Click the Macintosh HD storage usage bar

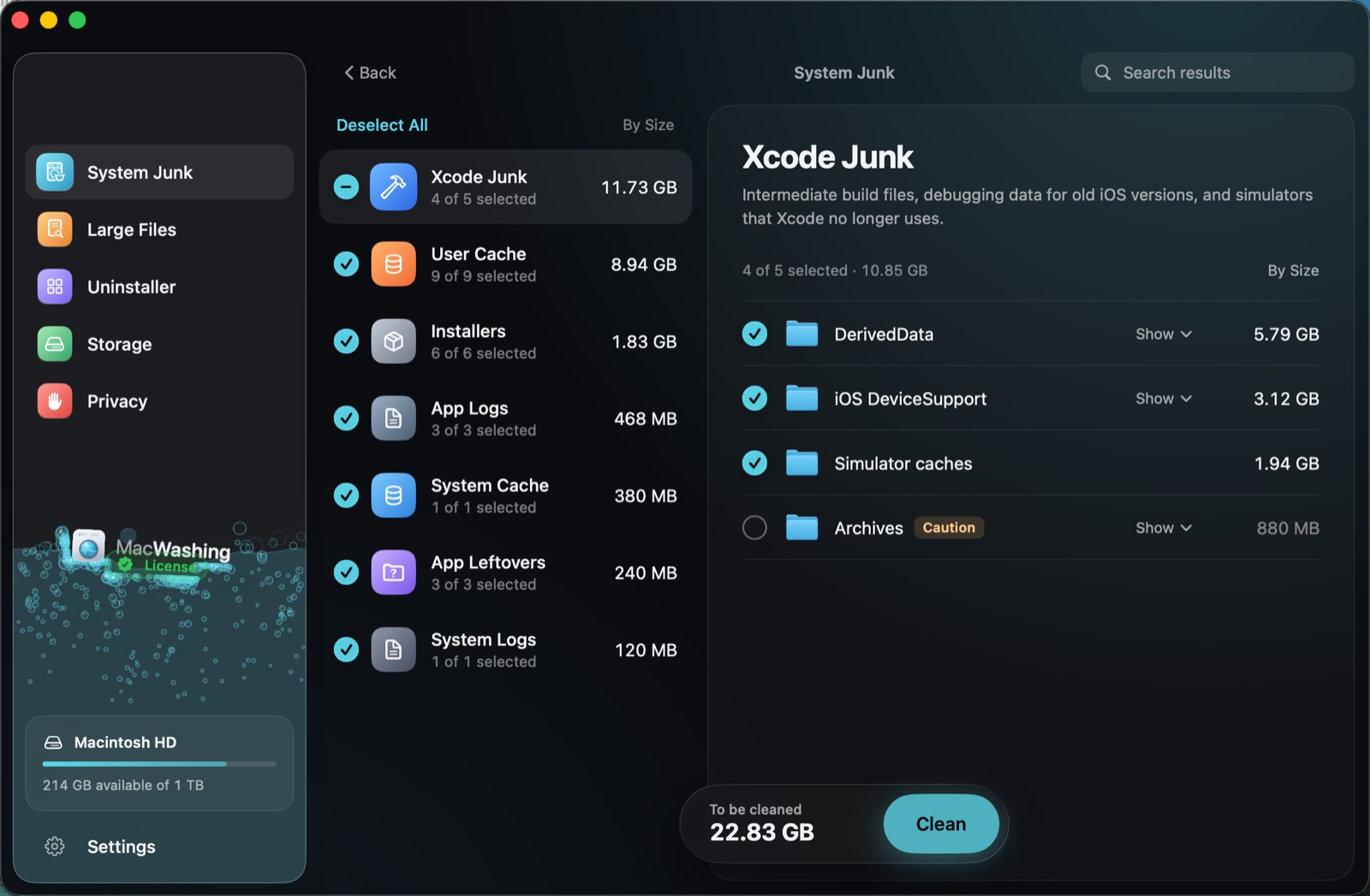coord(159,763)
